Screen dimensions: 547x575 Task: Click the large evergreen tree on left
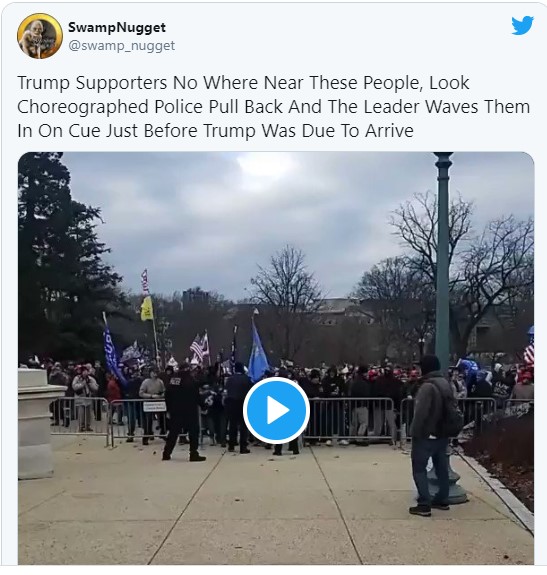click(60, 257)
